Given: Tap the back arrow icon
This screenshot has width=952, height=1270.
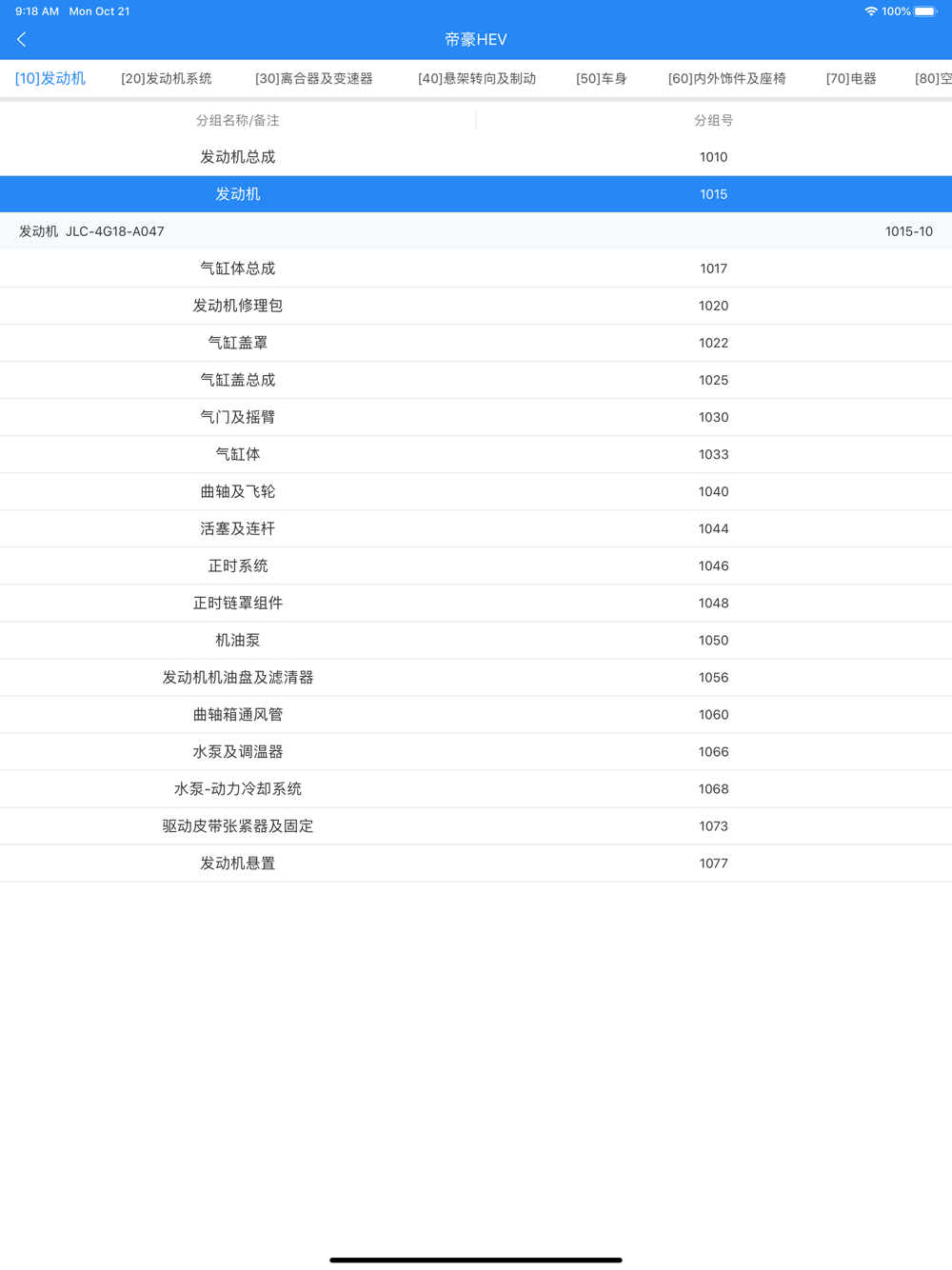Looking at the screenshot, I should pos(22,39).
